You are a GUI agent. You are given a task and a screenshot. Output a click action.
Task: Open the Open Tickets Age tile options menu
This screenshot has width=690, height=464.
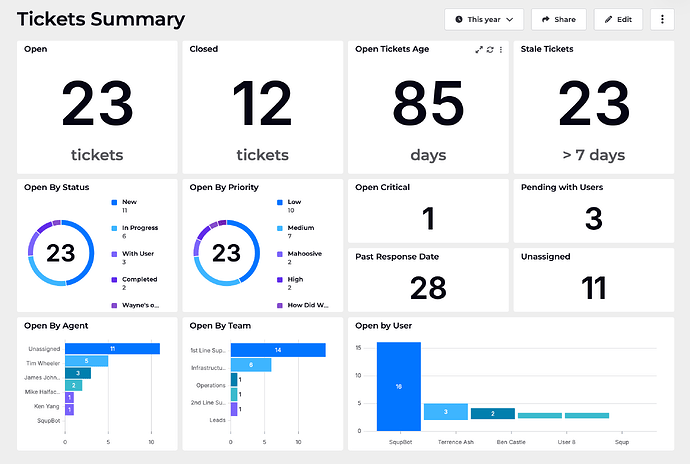(x=501, y=49)
